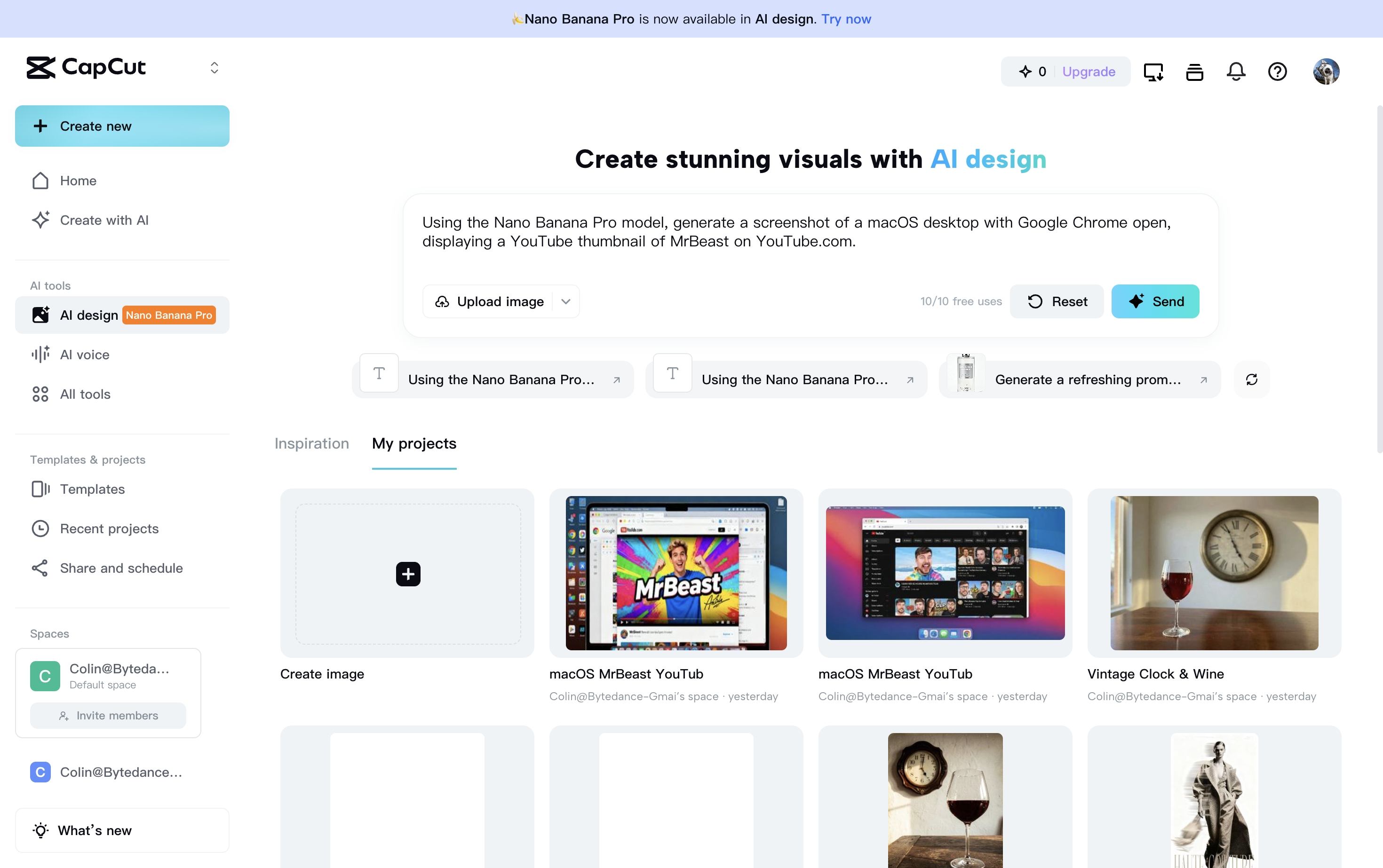Open Create with AI in sidebar

[x=122, y=221]
